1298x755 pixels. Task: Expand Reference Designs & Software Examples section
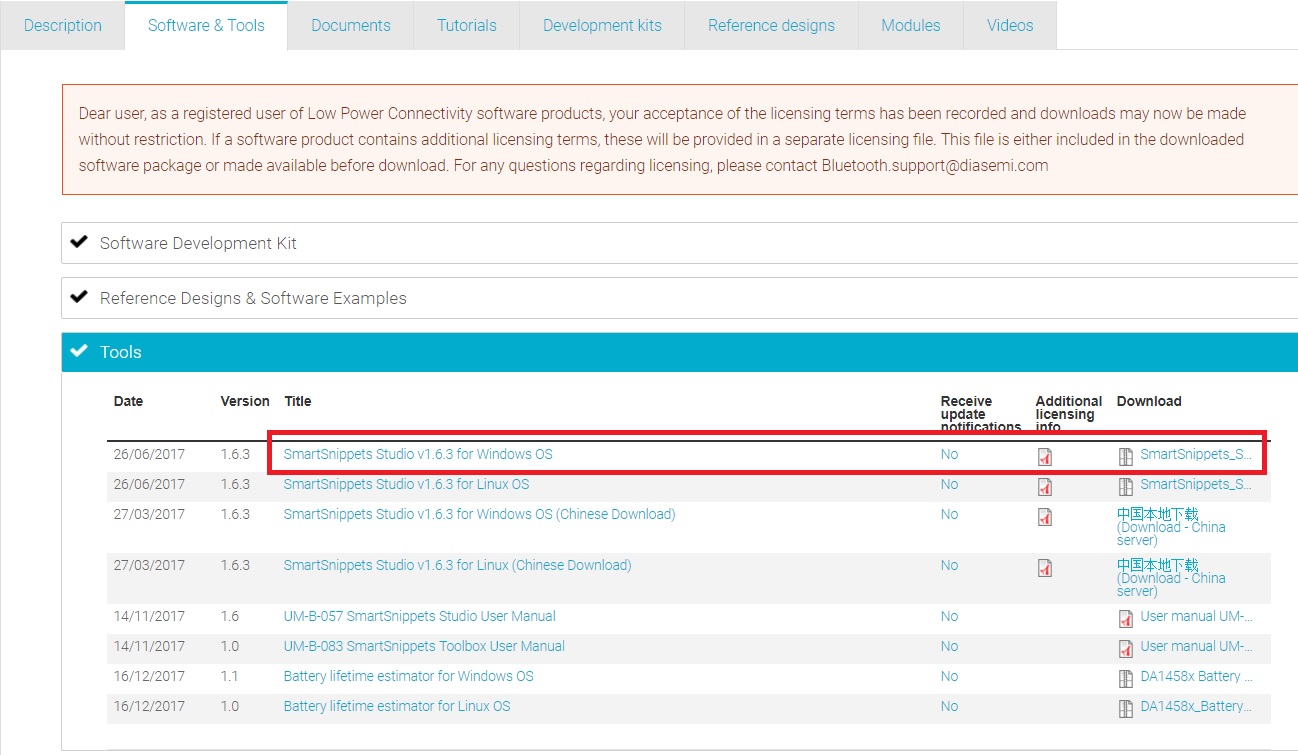point(253,298)
